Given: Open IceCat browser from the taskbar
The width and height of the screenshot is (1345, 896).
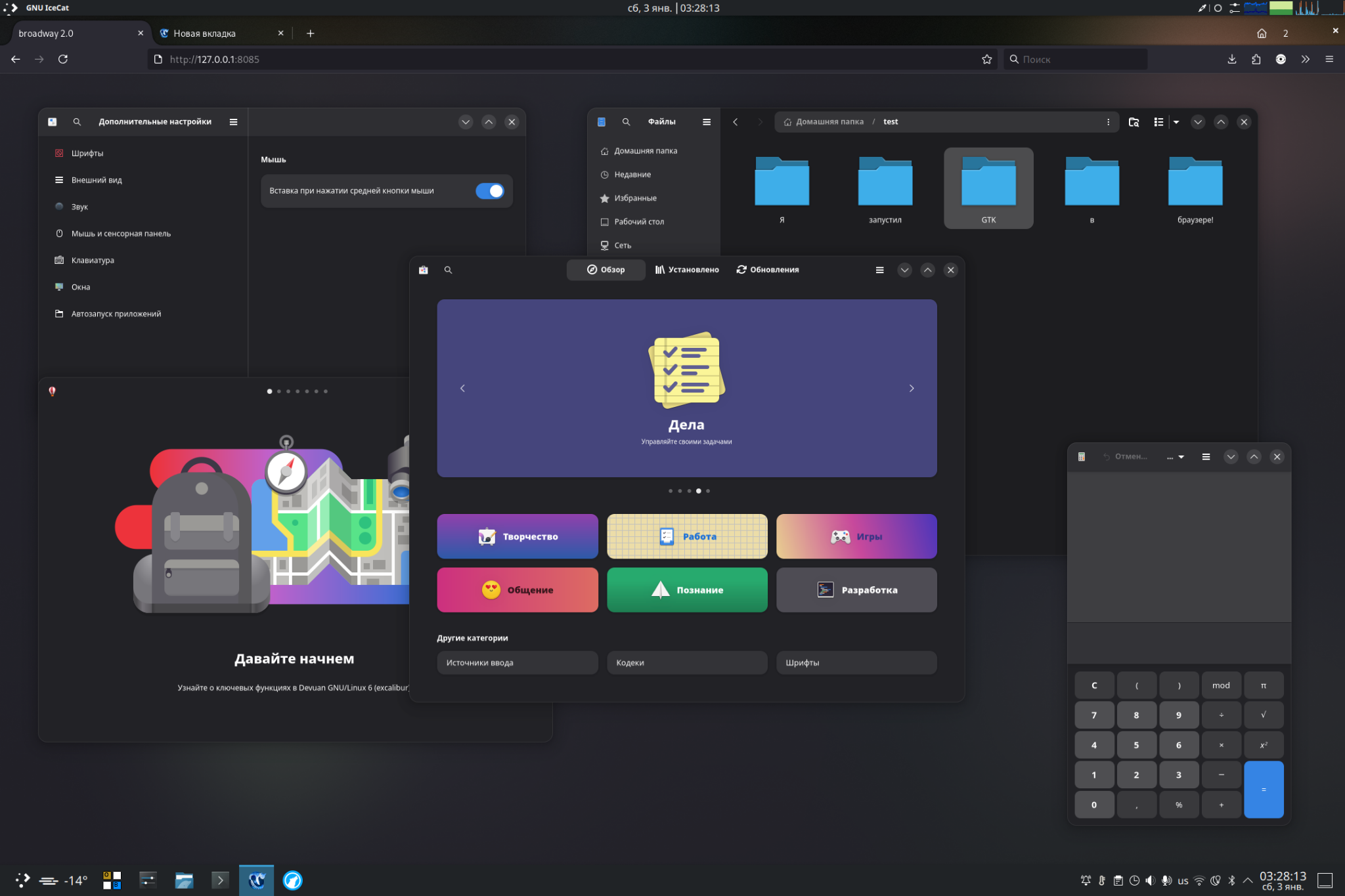Looking at the screenshot, I should click(x=256, y=880).
